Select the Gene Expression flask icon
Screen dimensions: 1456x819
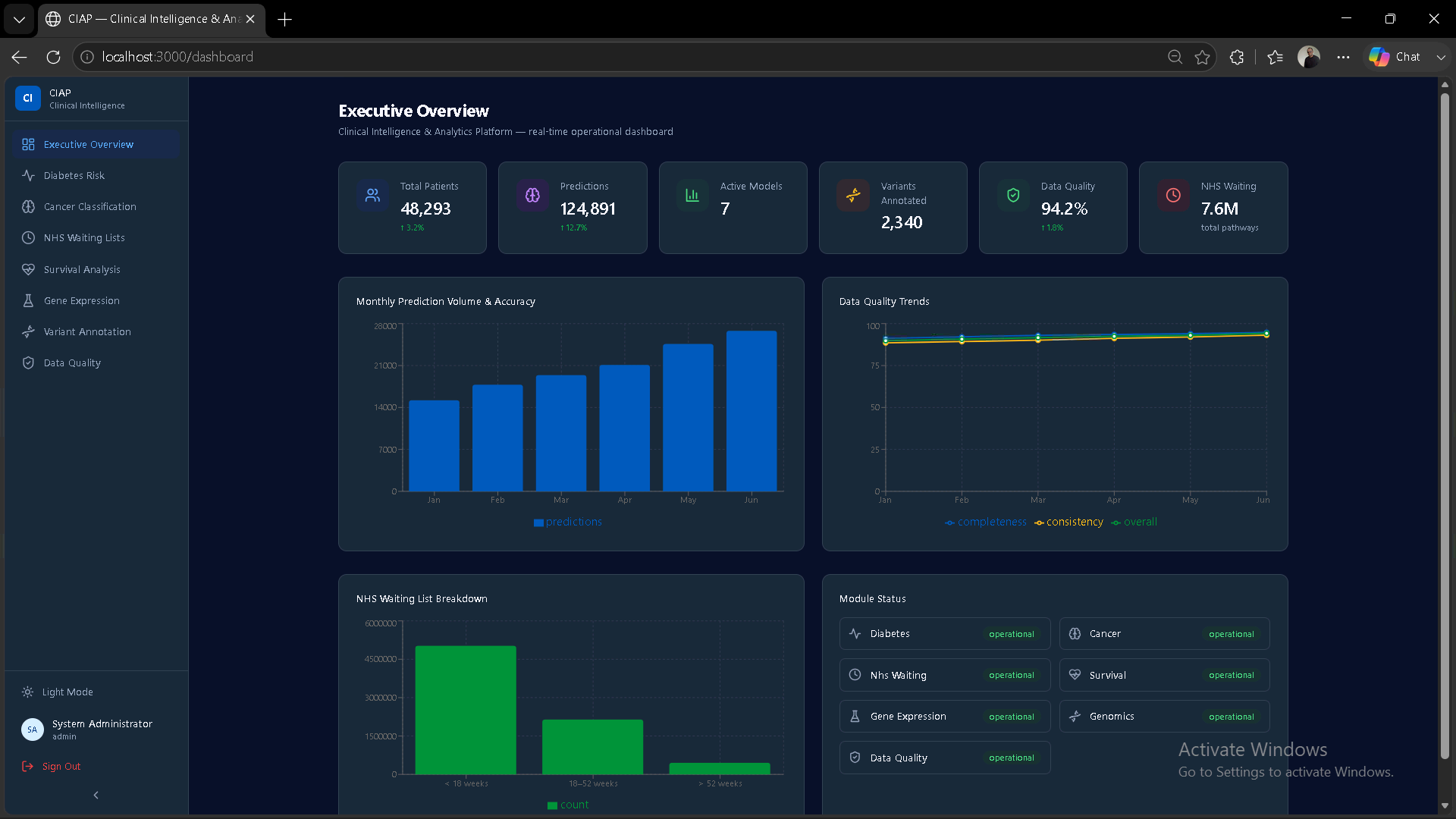point(28,300)
